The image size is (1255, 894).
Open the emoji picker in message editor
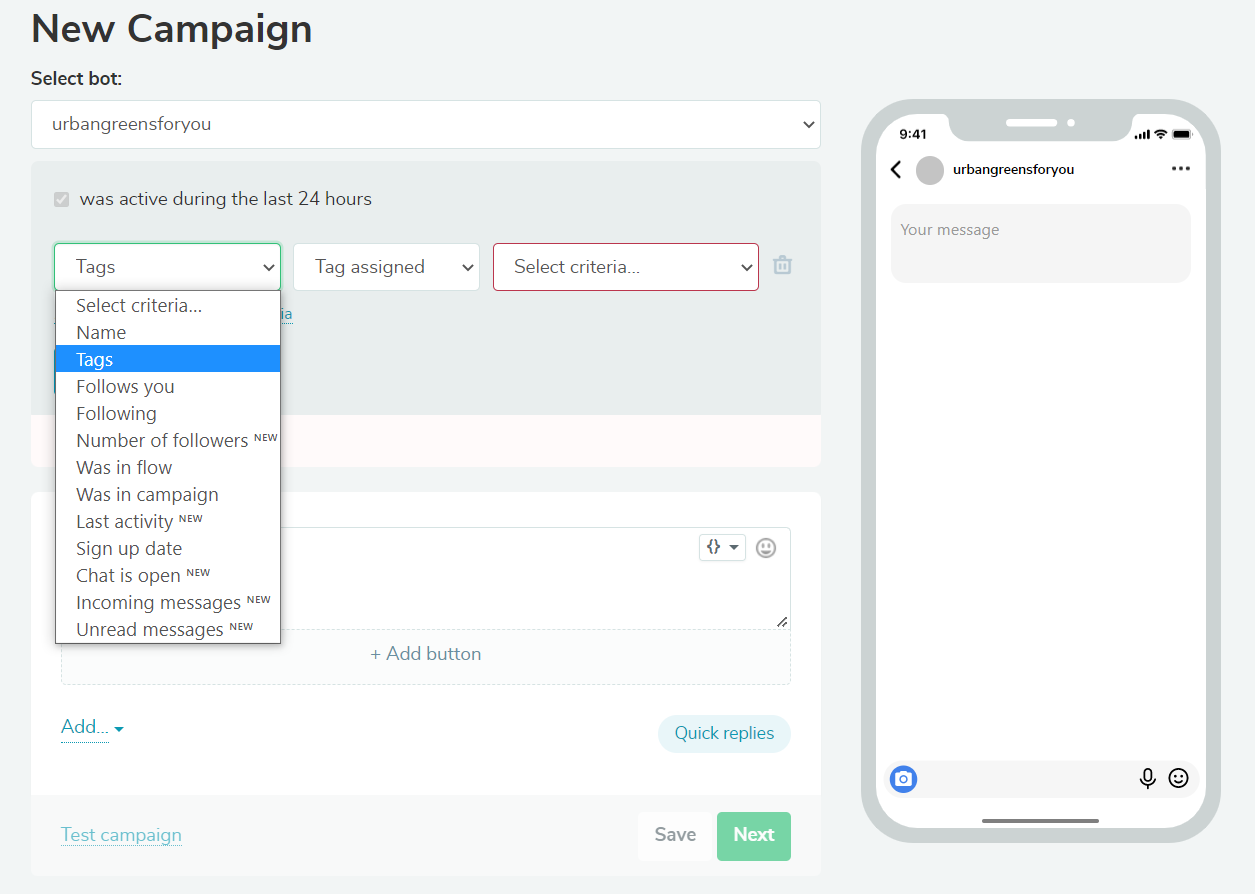[766, 547]
